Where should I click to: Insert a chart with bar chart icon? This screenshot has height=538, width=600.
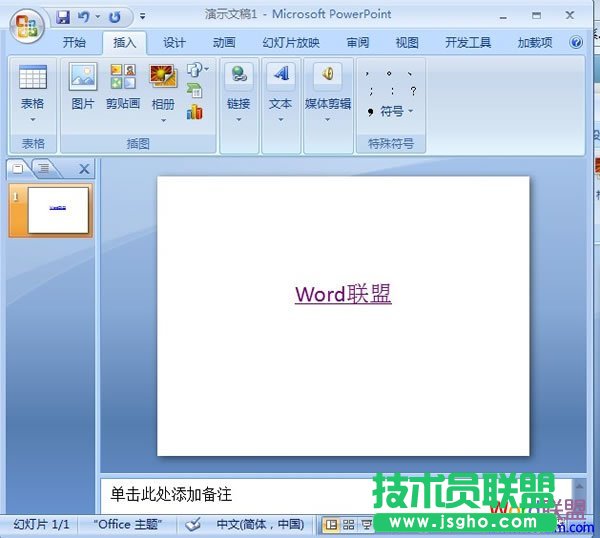(195, 112)
